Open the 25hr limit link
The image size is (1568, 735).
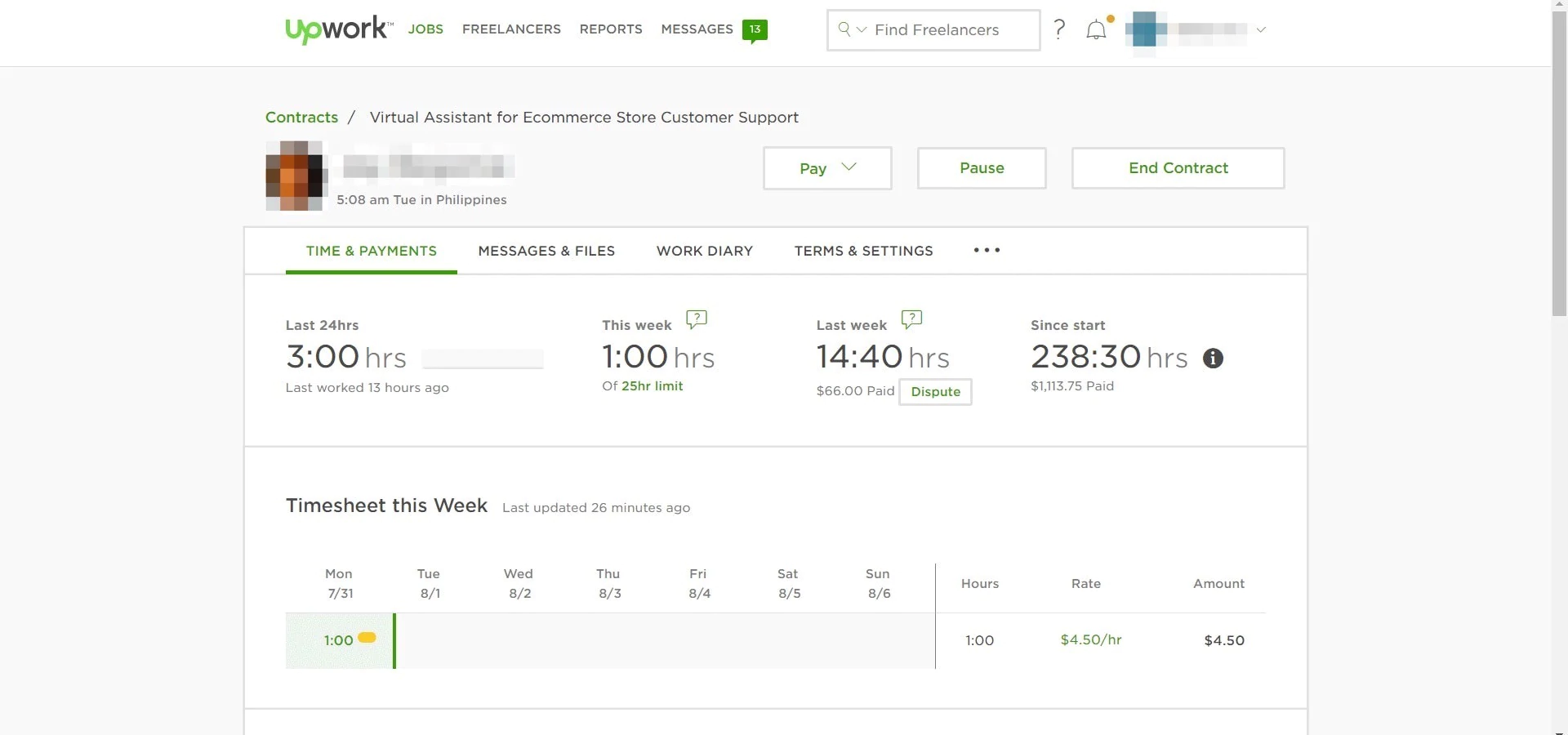pos(652,386)
